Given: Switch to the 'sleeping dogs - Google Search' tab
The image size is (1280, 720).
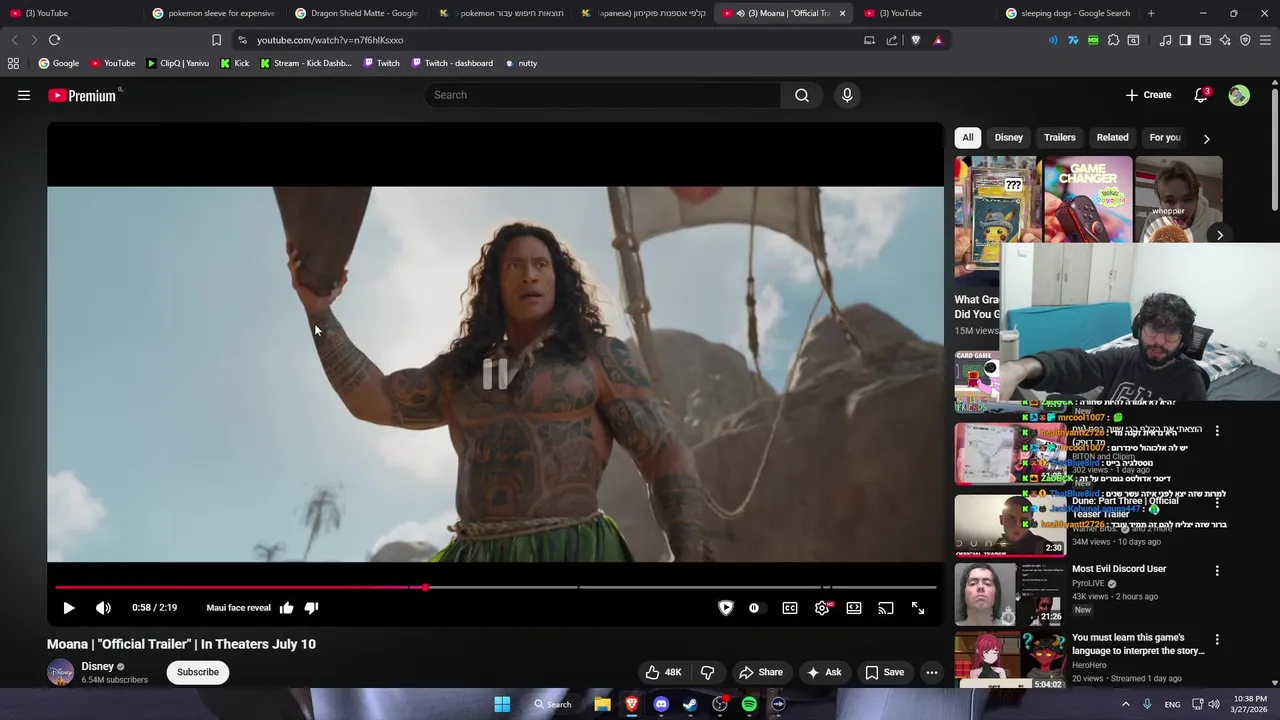Looking at the screenshot, I should [1067, 13].
